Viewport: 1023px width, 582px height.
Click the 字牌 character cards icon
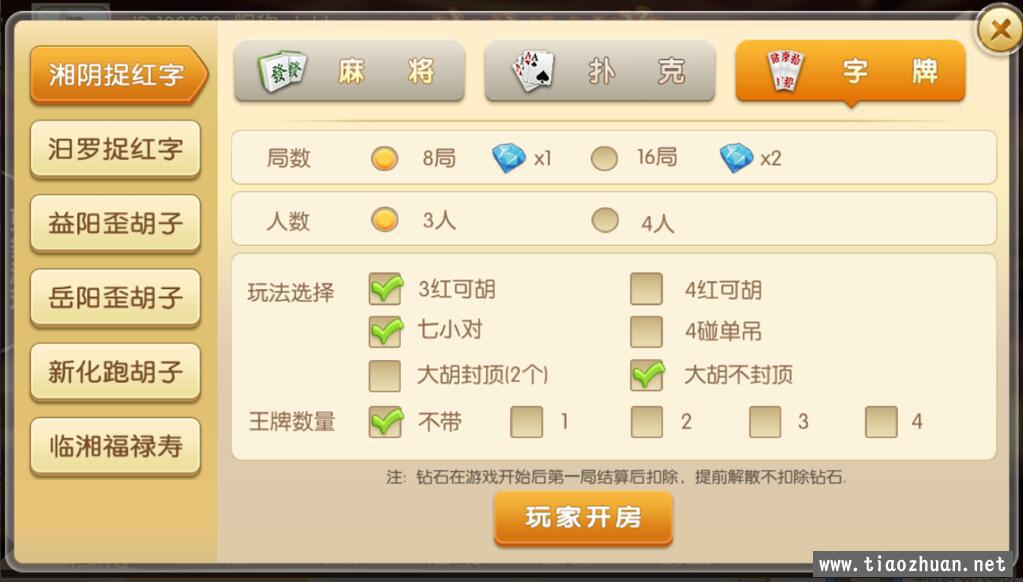click(785, 70)
